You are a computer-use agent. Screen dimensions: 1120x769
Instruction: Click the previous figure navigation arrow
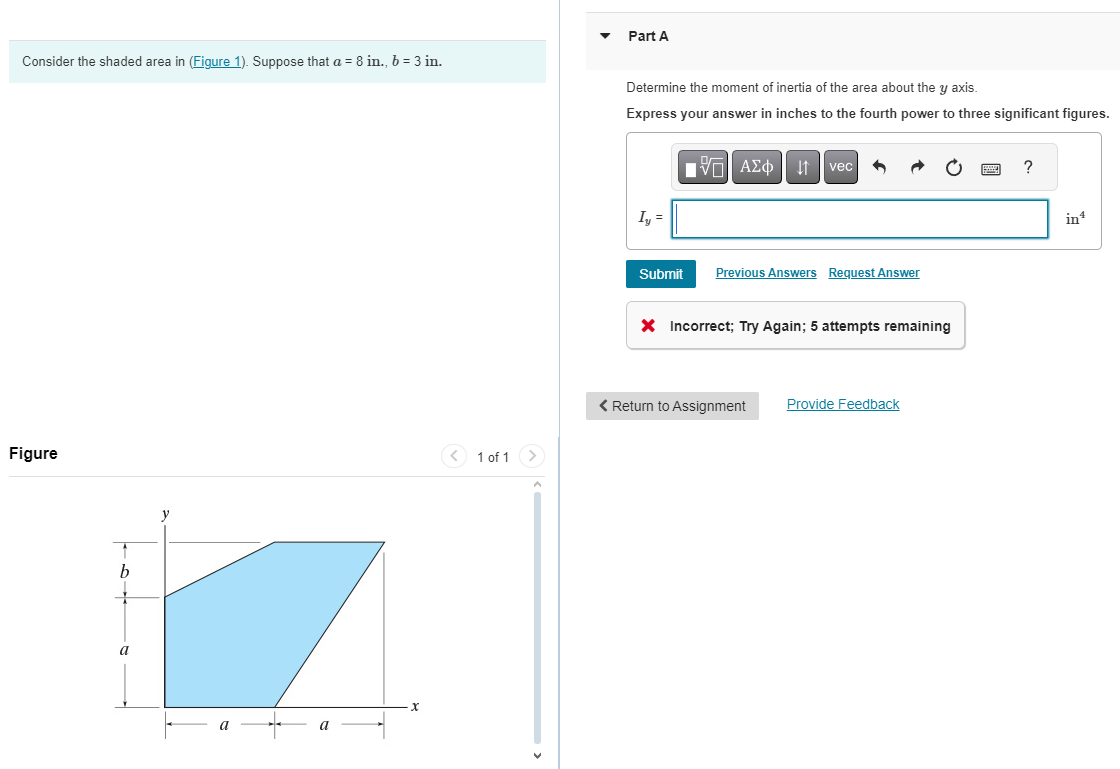click(453, 456)
